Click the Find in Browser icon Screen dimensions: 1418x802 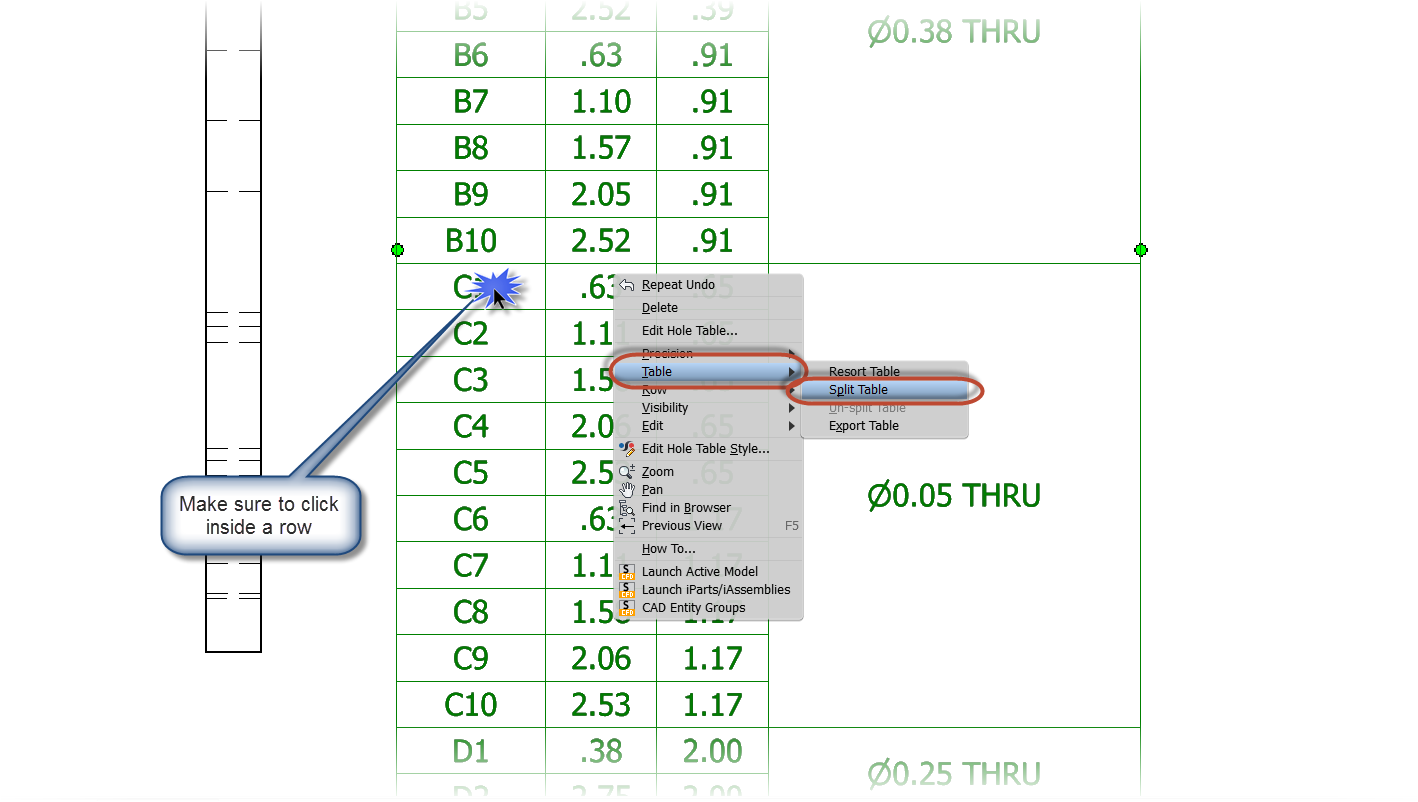pos(628,507)
